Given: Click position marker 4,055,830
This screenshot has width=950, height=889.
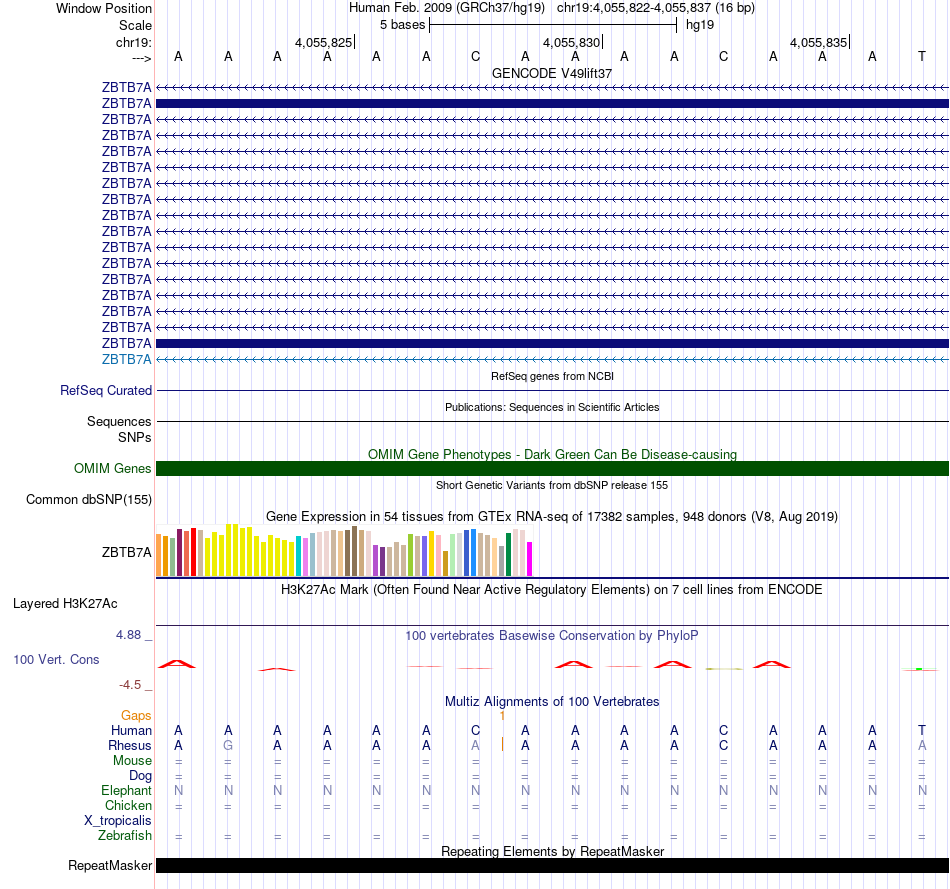Looking at the screenshot, I should pos(571,42).
